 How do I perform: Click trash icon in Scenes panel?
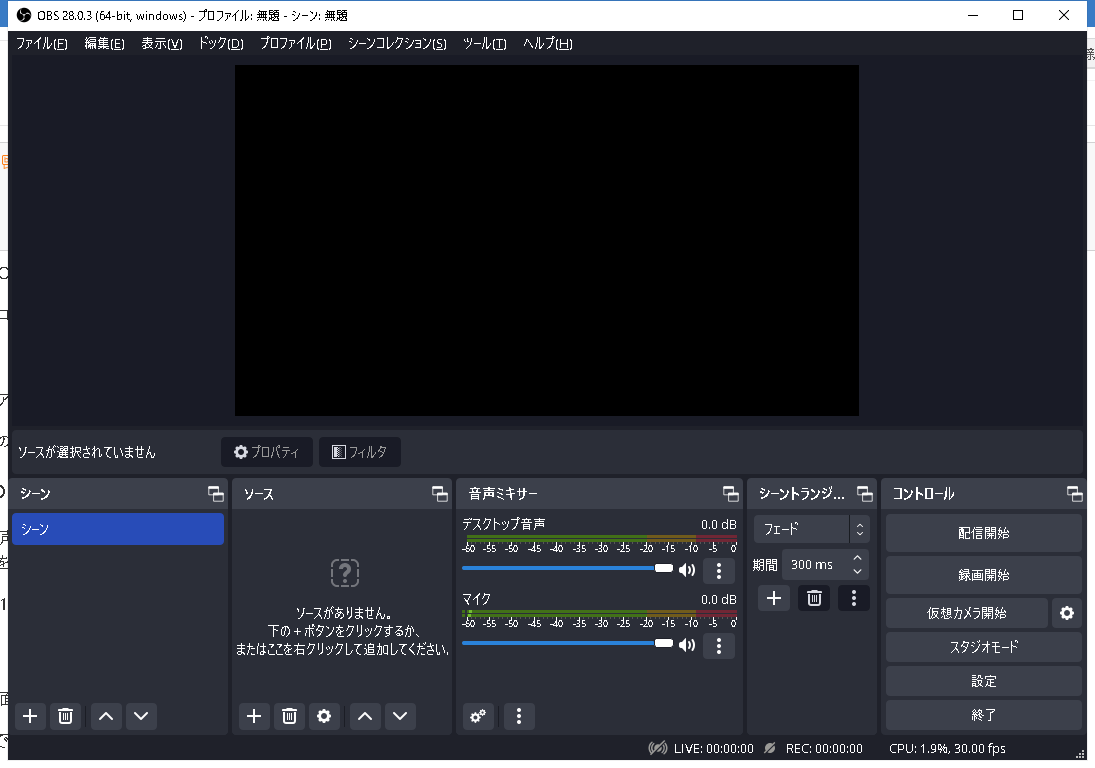(x=65, y=716)
